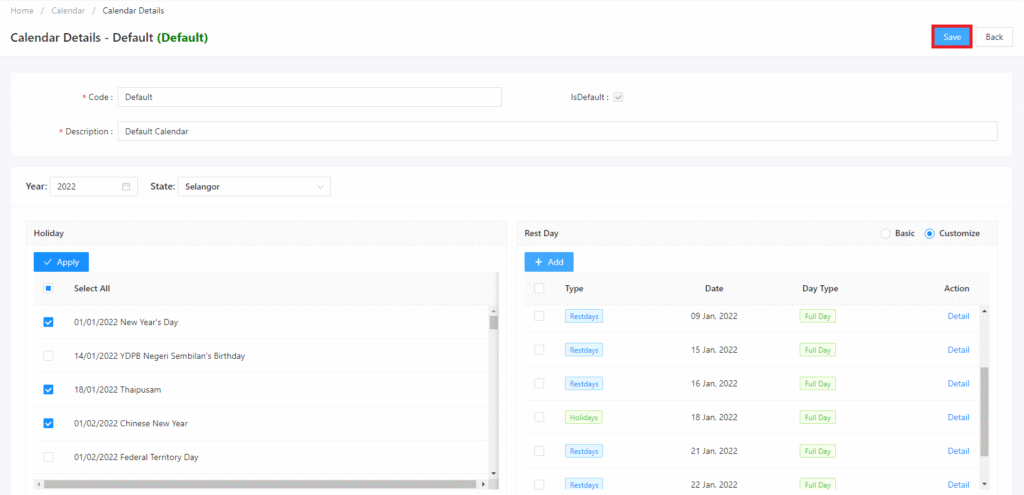Open Detail link for 16 Jan, 2022

click(958, 383)
